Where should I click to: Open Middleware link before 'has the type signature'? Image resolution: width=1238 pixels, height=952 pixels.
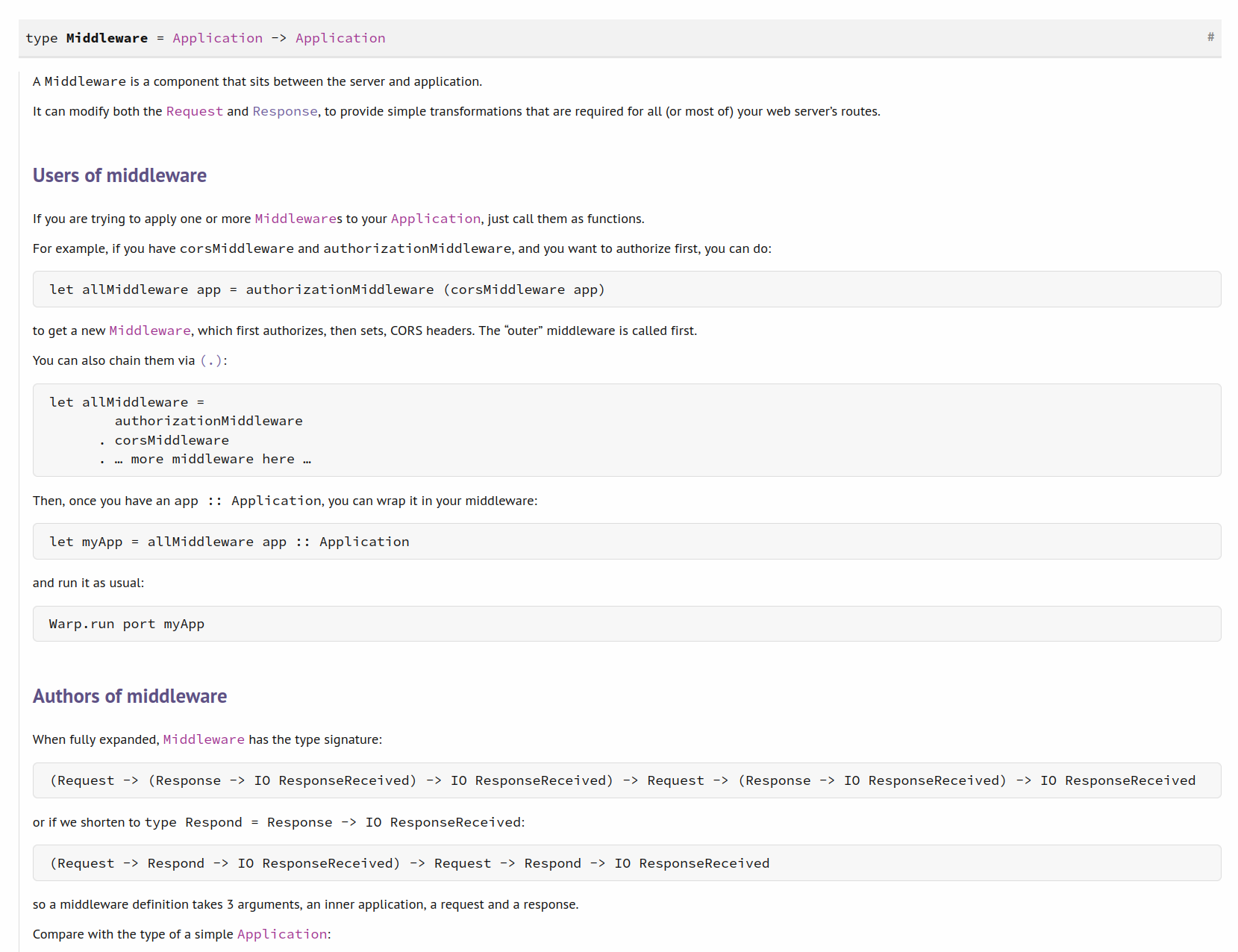pyautogui.click(x=204, y=739)
